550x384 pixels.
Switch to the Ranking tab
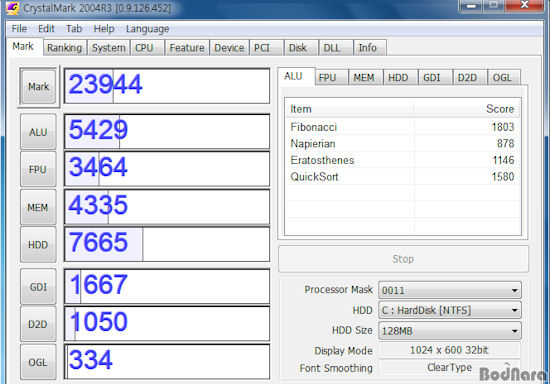(x=65, y=48)
